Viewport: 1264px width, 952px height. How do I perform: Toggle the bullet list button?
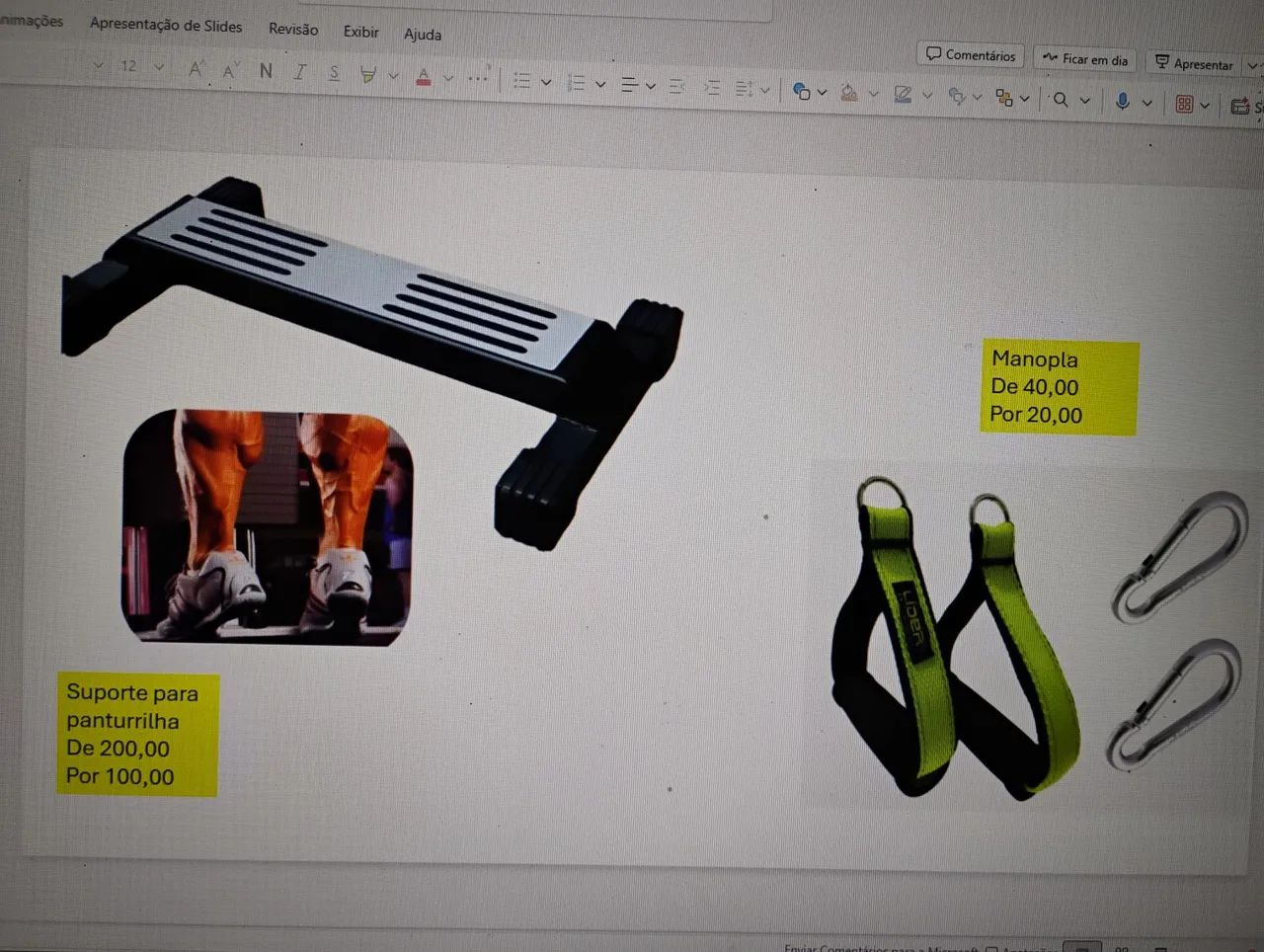(x=522, y=81)
